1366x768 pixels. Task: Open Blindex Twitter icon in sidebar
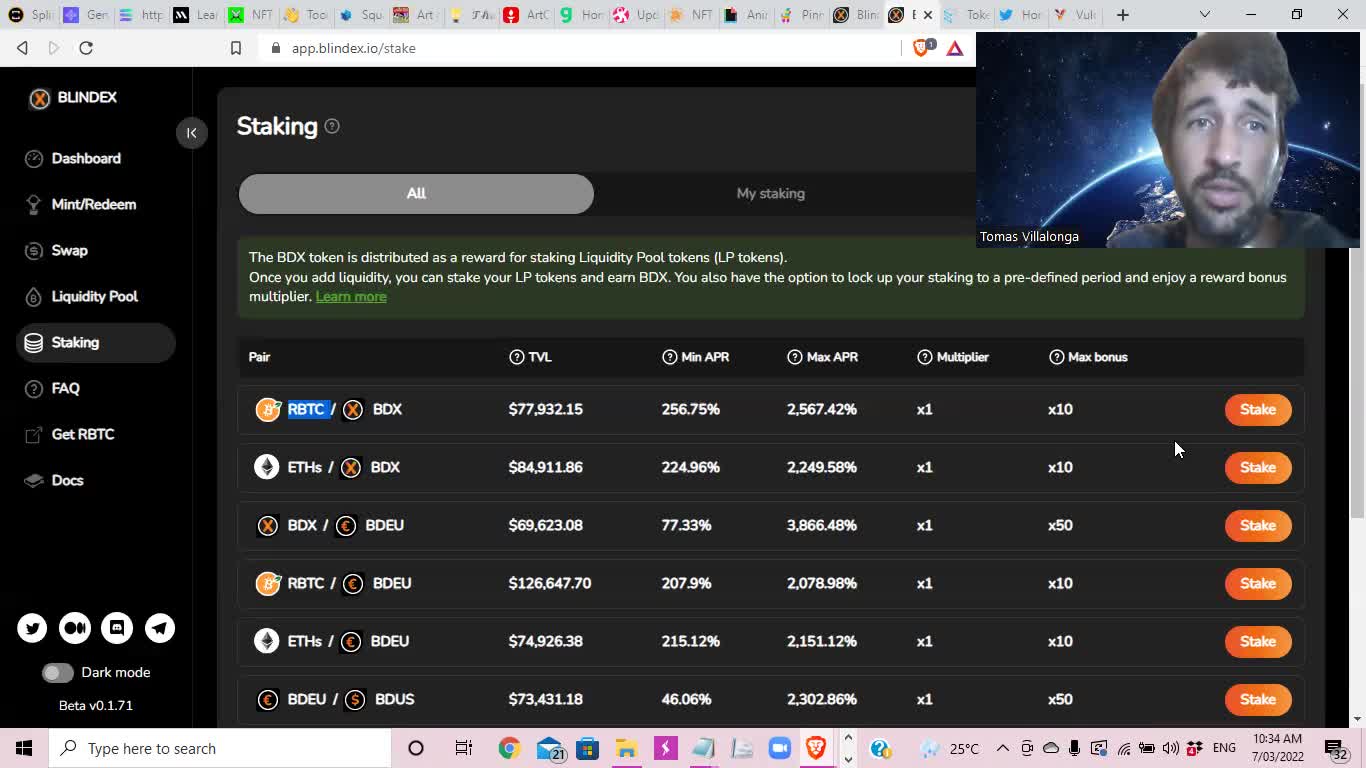pos(32,628)
